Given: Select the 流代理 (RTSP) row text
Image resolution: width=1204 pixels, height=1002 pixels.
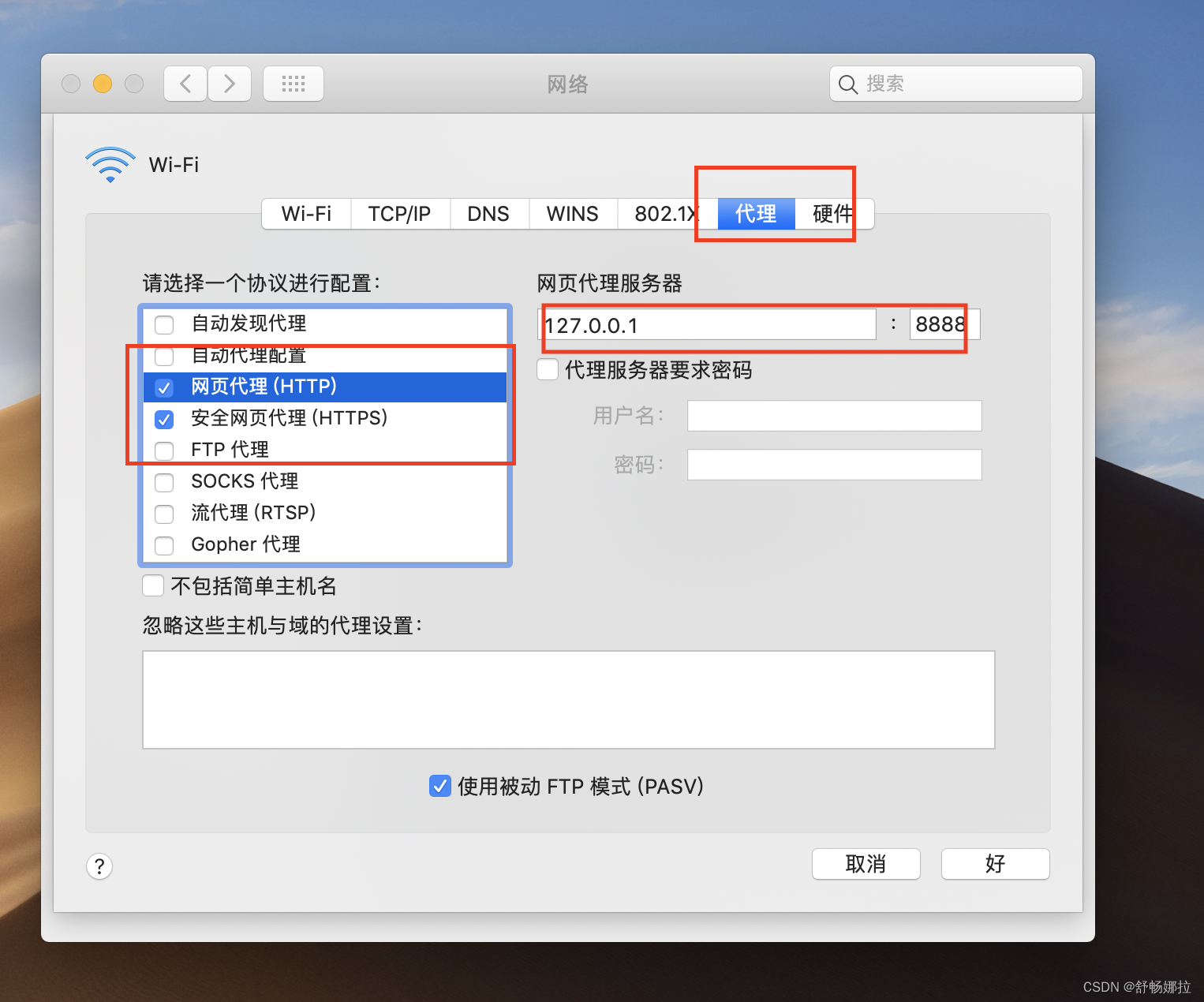Looking at the screenshot, I should tap(253, 513).
